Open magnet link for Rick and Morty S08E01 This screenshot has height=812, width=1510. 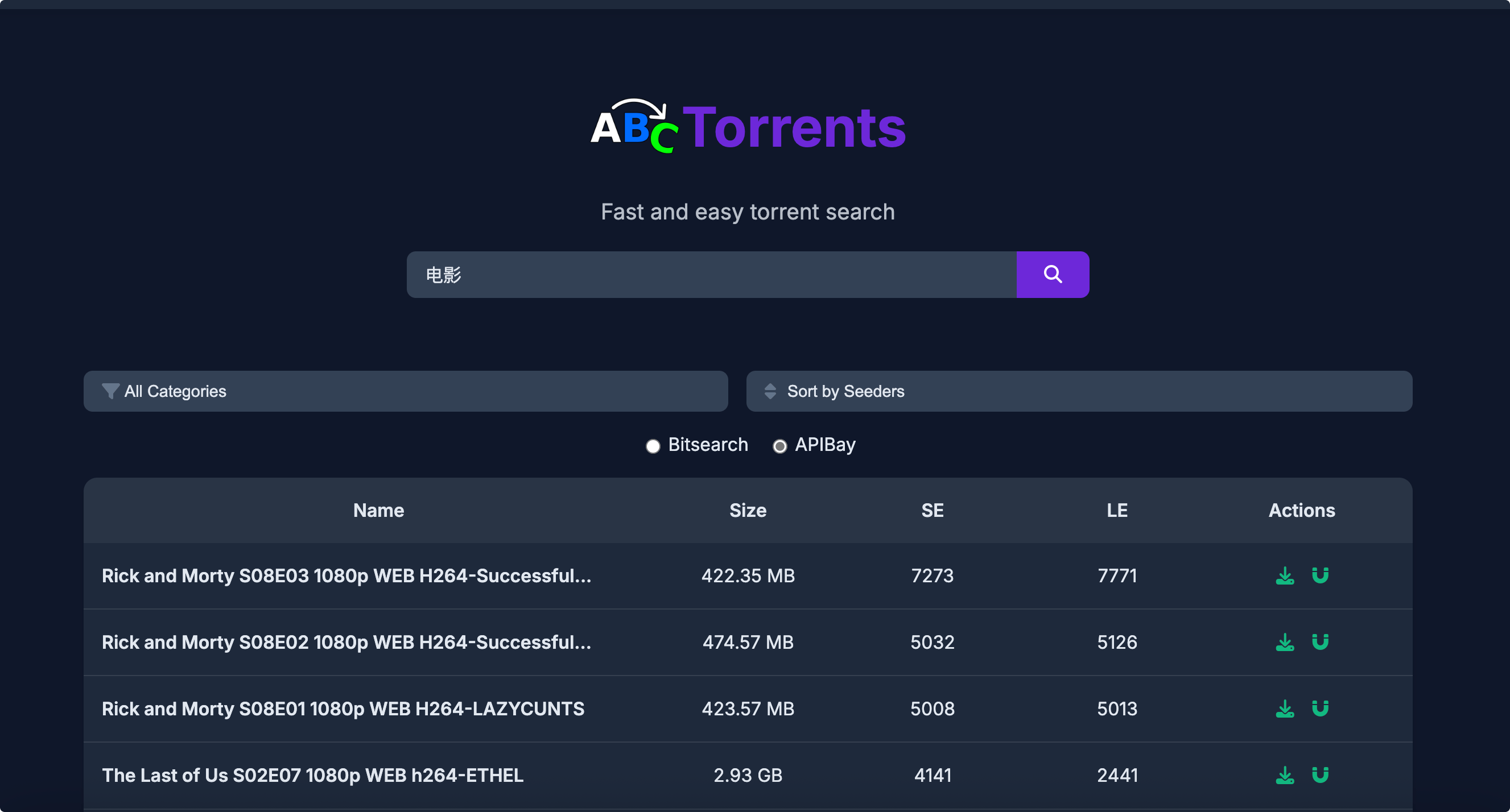click(1319, 709)
